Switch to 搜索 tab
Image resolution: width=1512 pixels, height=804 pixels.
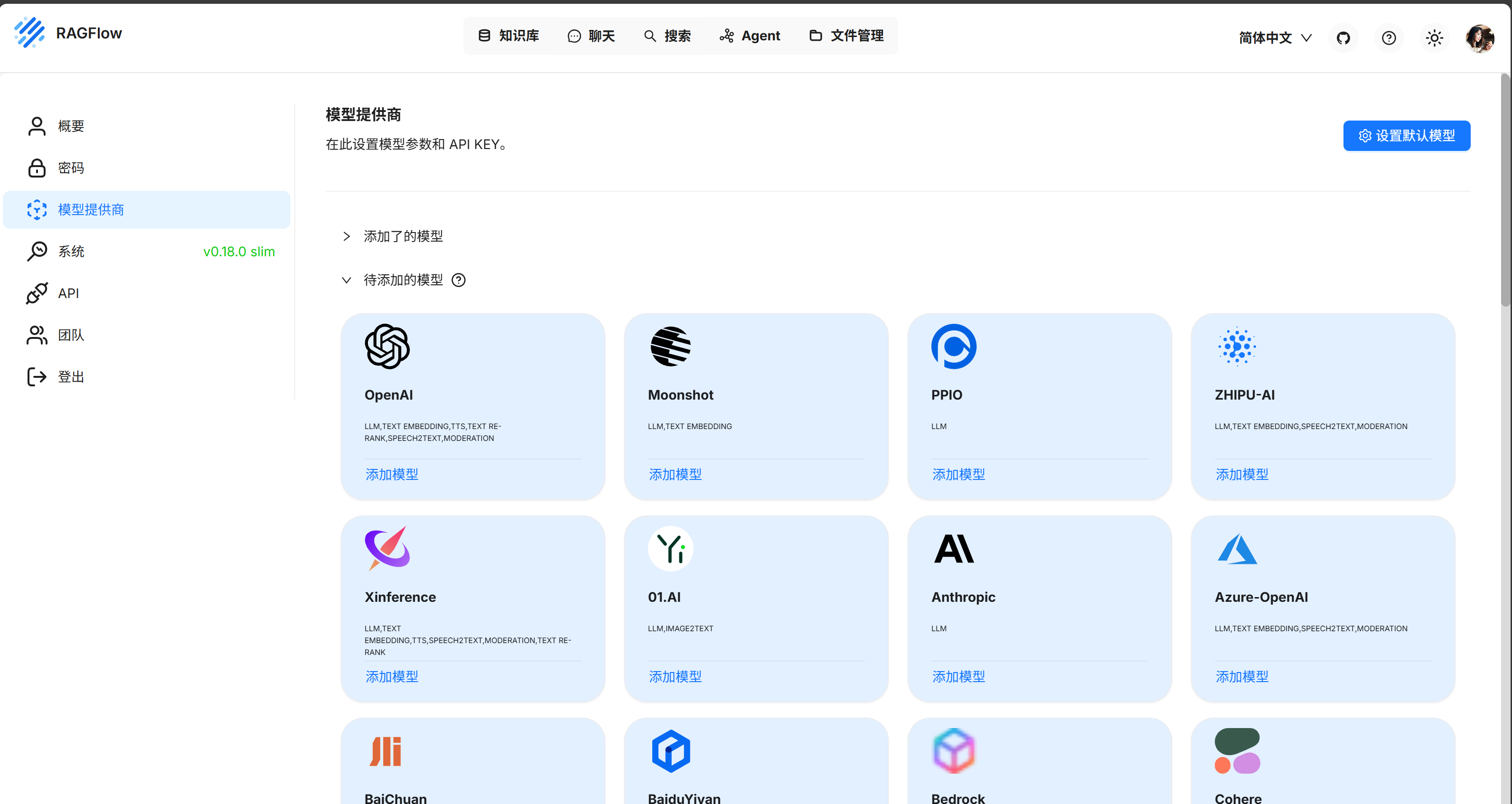click(x=667, y=36)
